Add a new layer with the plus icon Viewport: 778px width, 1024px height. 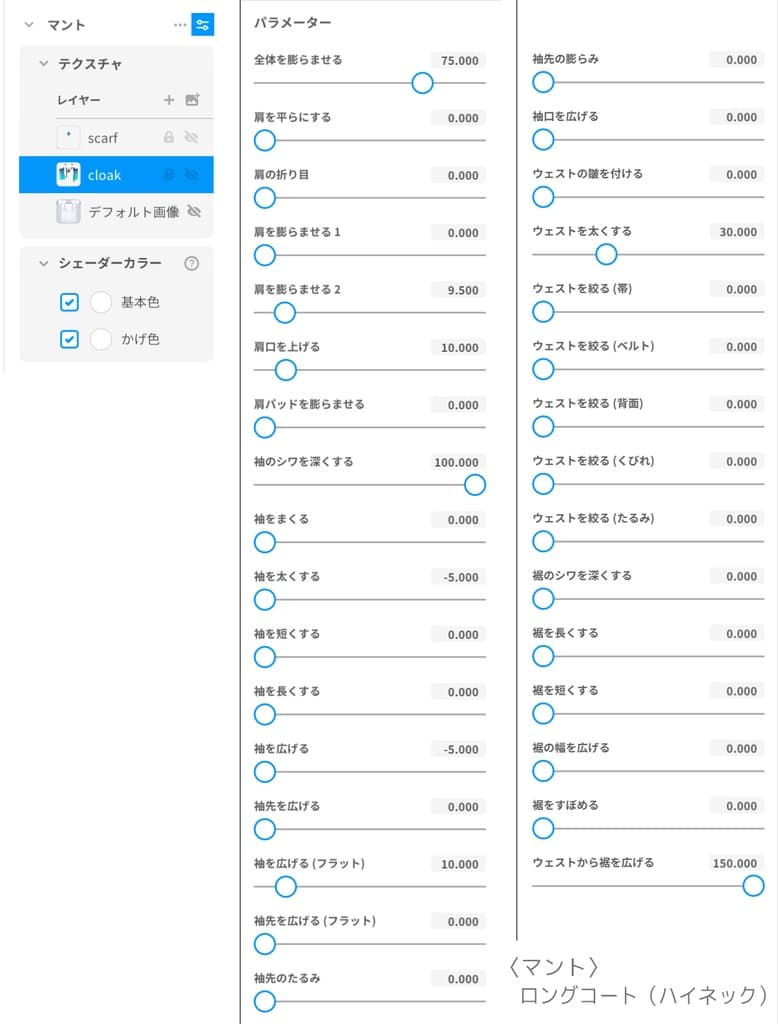click(x=169, y=100)
